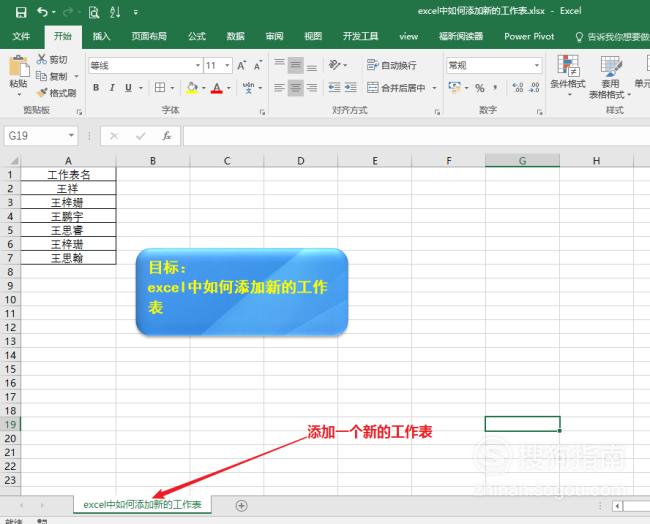The width and height of the screenshot is (650, 524).
Task: Click the increase font size icon
Action: (242, 66)
